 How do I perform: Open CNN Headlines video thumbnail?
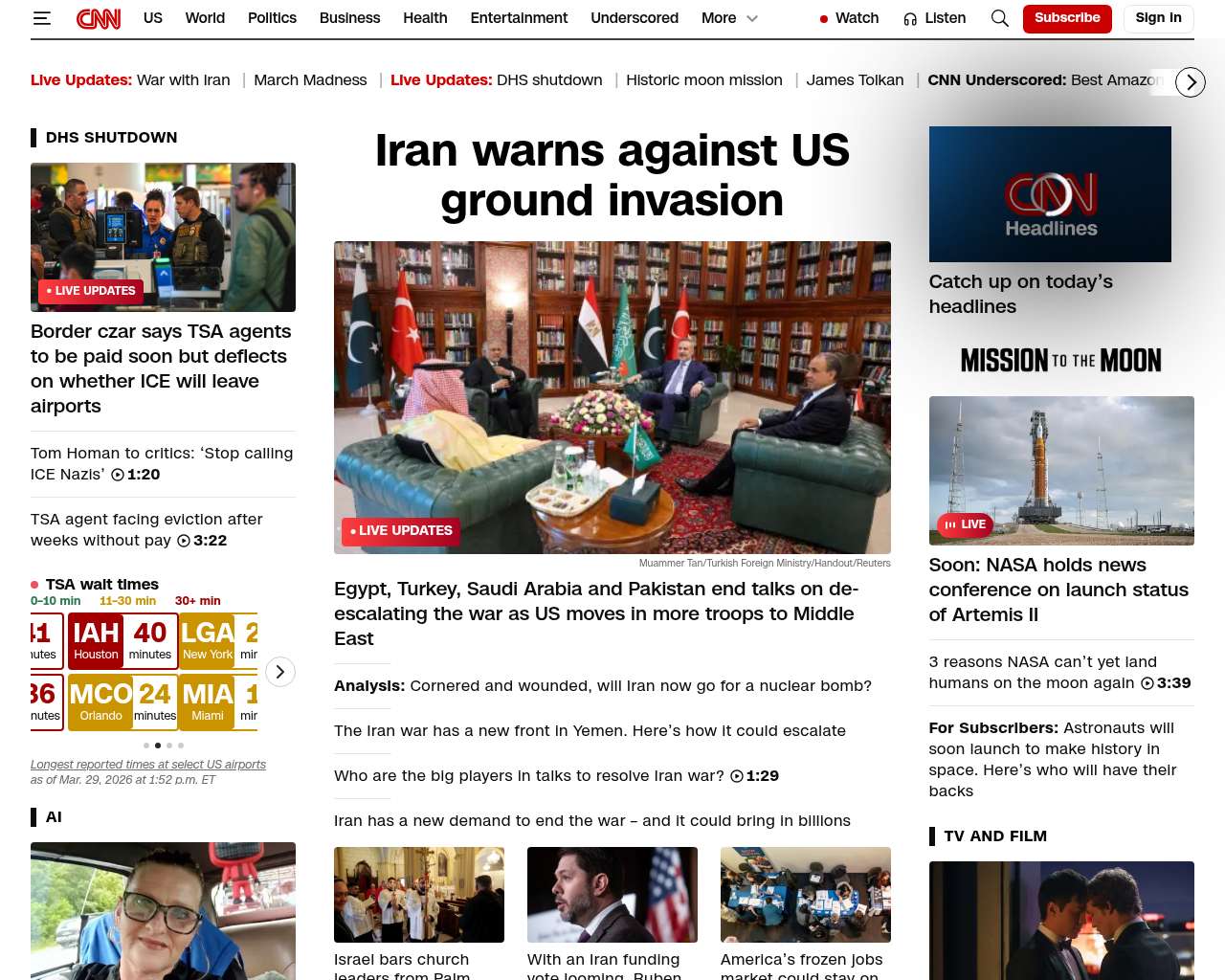[1050, 194]
